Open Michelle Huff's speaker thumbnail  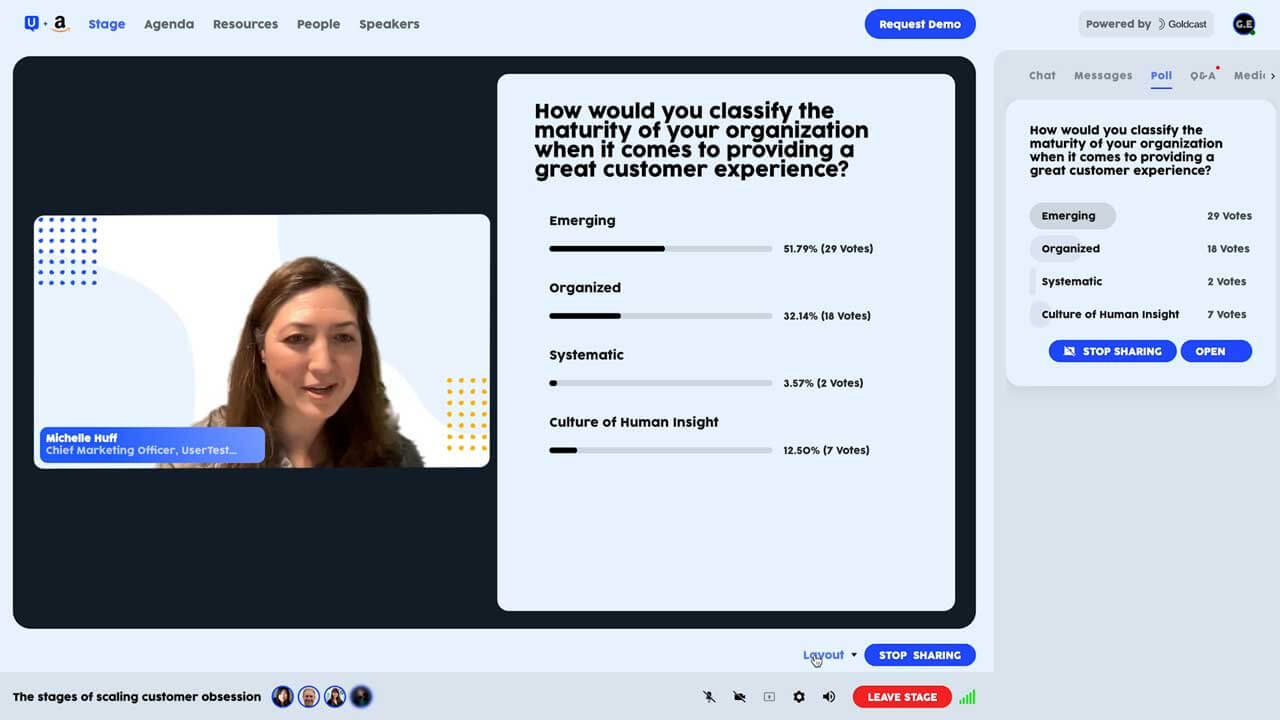point(262,340)
